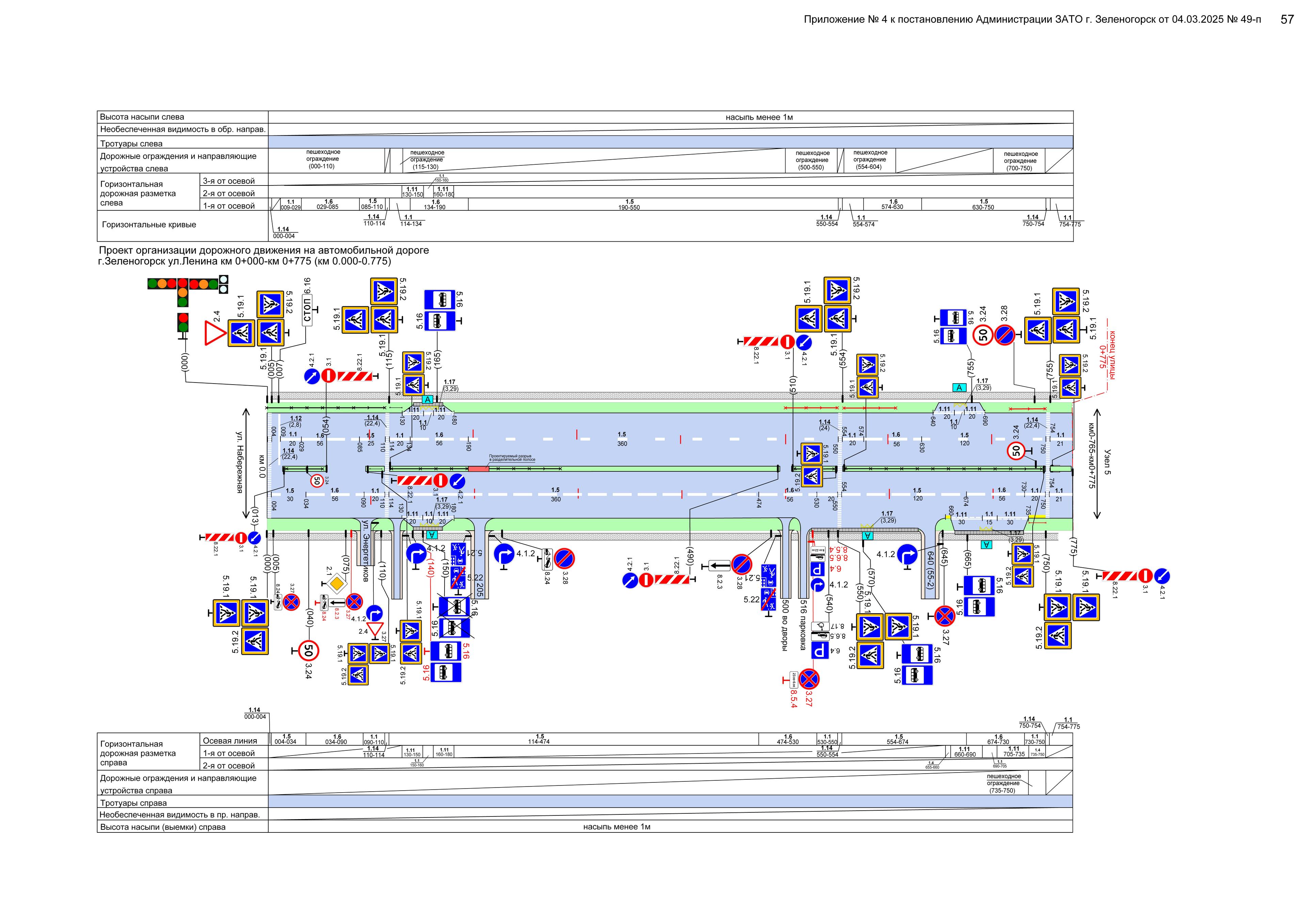Click the red 'Проектируемый разрыв' median gap marker
The height and width of the screenshot is (924, 1307).
coord(479,469)
